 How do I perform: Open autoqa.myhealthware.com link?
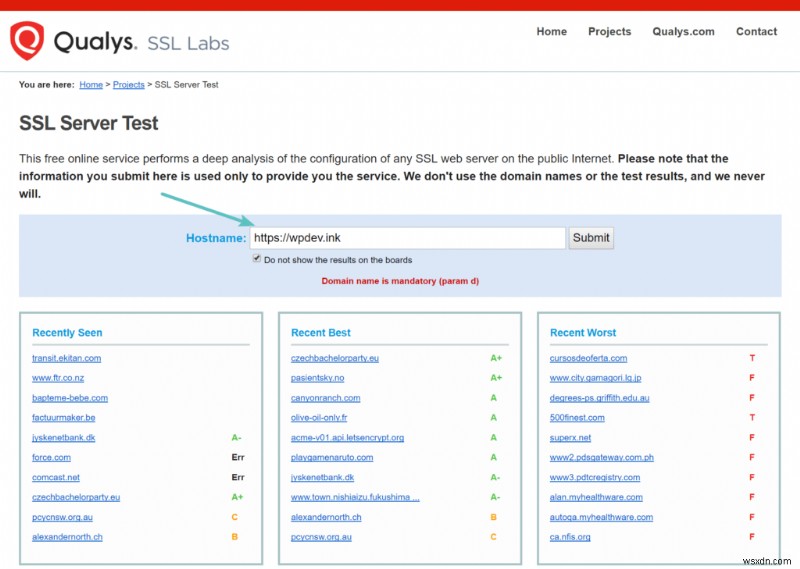click(x=601, y=517)
